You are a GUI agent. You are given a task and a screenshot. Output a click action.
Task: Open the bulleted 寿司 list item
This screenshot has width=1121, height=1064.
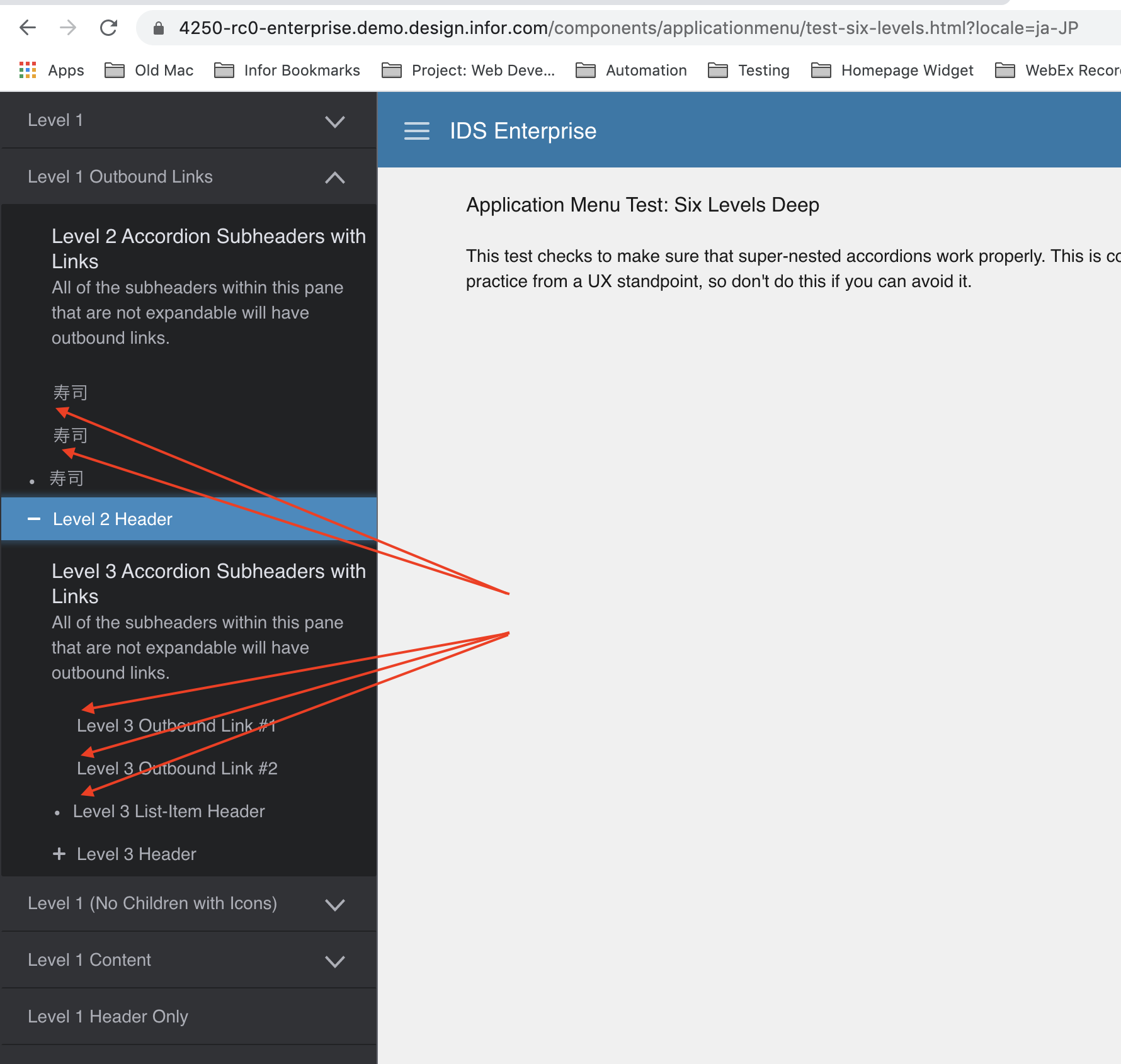[x=67, y=478]
